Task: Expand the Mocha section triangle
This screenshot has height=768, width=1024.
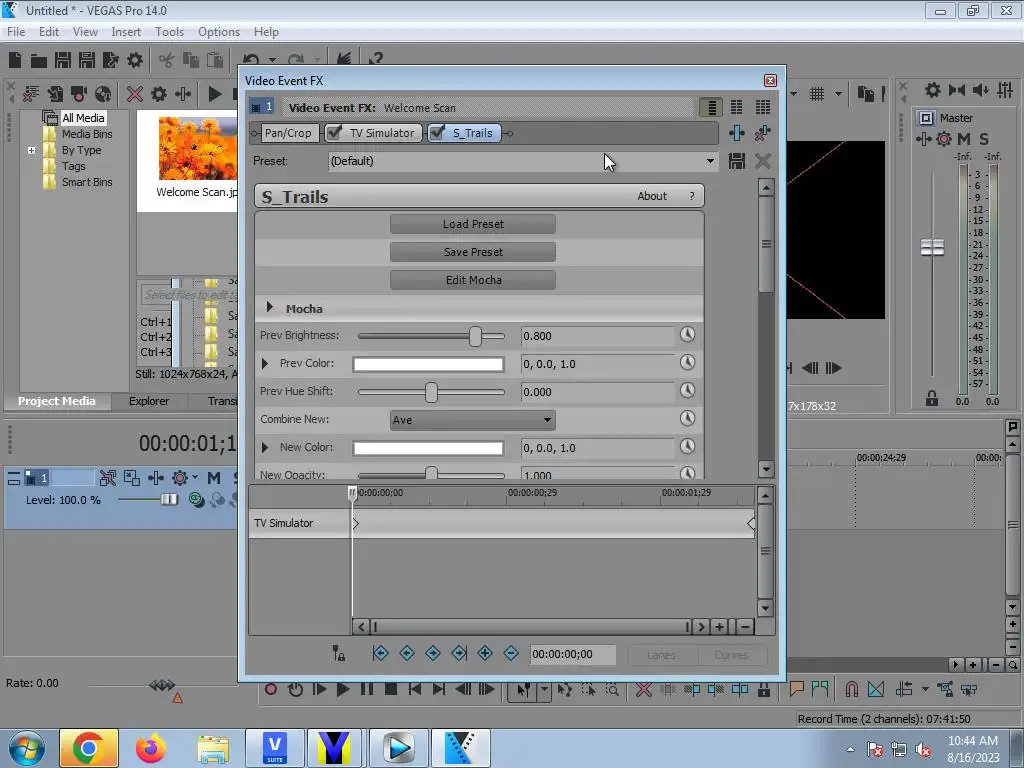Action: [x=270, y=307]
